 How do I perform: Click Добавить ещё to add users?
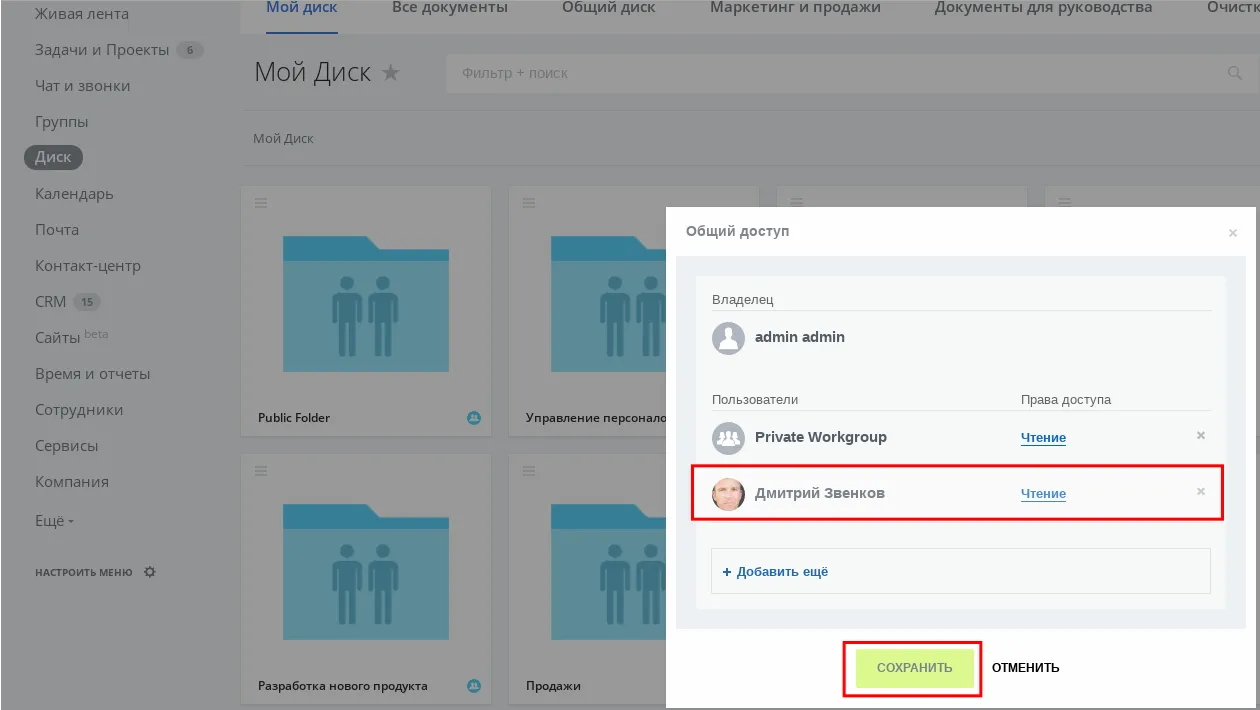pyautogui.click(x=776, y=572)
